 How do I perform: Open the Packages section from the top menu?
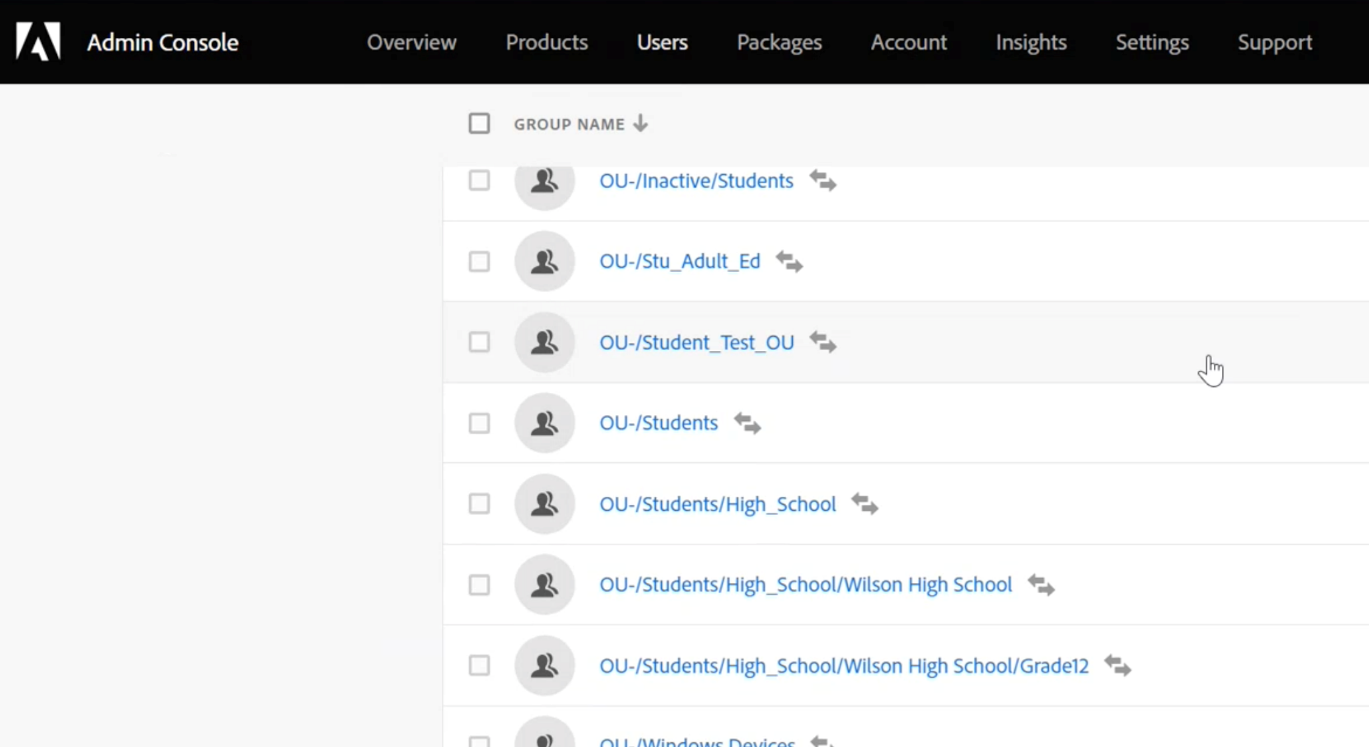tap(779, 43)
